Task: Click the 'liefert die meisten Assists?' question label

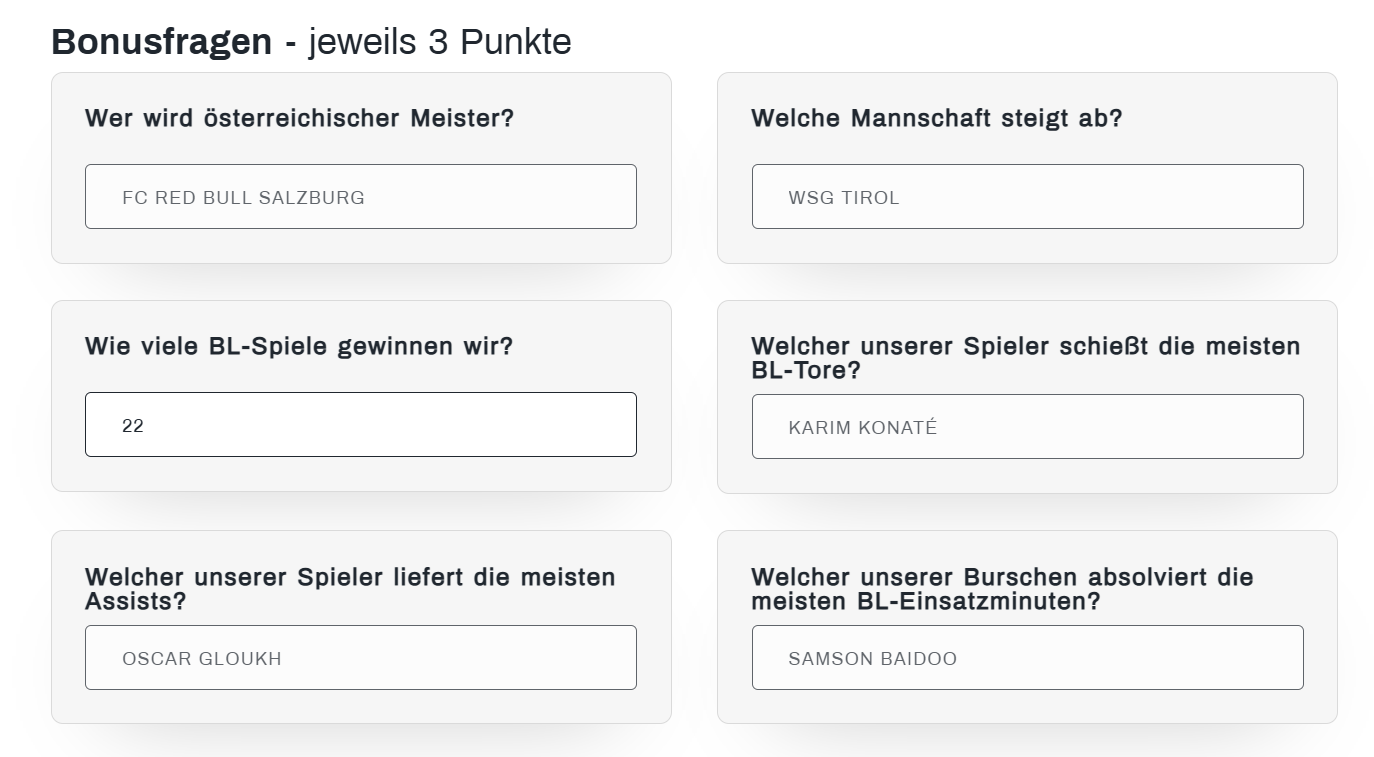Action: coord(350,588)
